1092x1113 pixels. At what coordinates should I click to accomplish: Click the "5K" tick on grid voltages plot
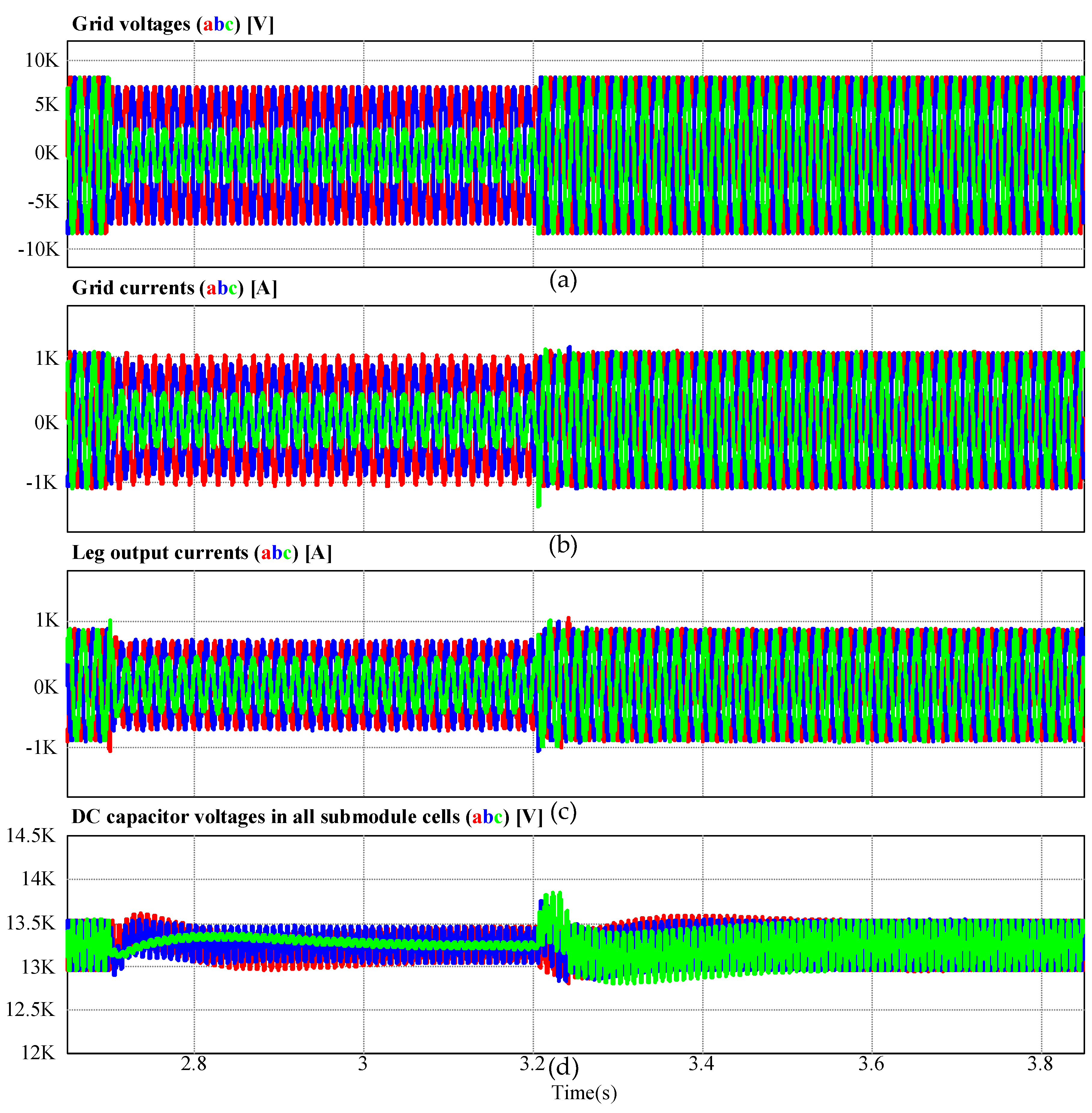point(47,105)
